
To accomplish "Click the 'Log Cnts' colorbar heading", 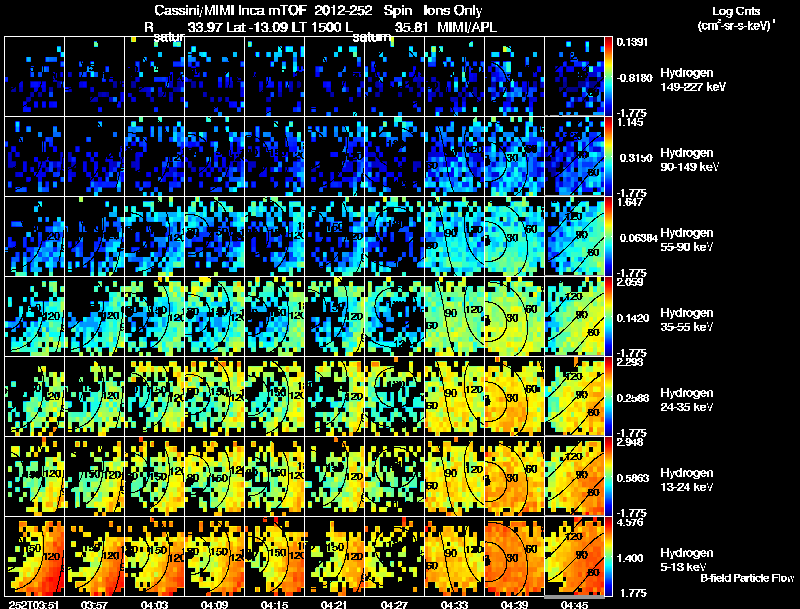I will 736,11.
